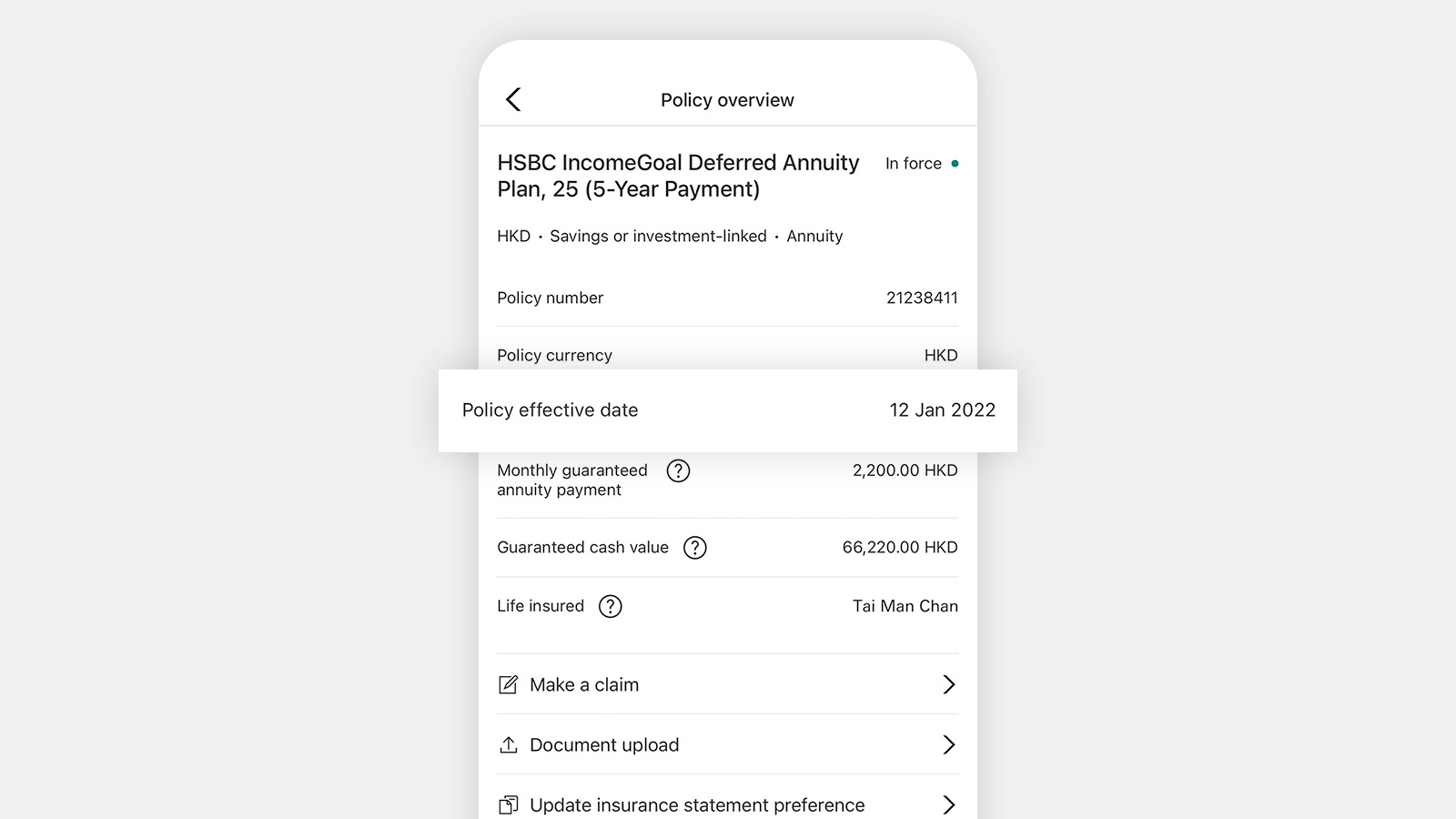Viewport: 1456px width, 819px height.
Task: Click the Life insured label
Action: (541, 606)
